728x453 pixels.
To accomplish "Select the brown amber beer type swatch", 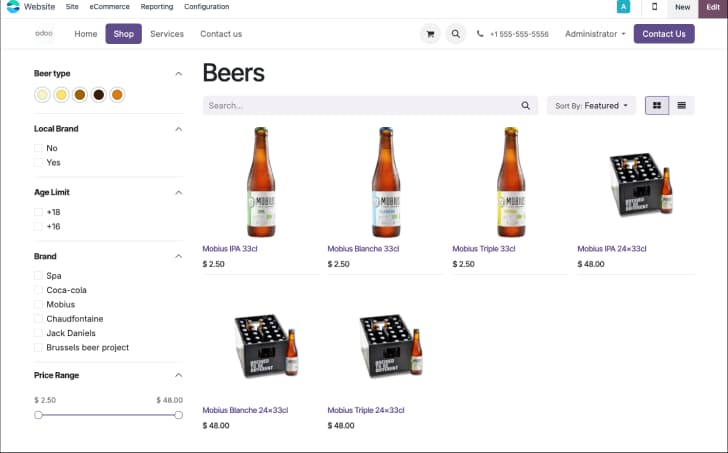I will (80, 95).
